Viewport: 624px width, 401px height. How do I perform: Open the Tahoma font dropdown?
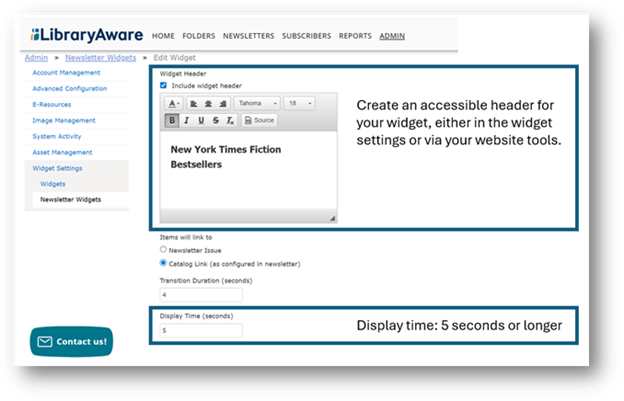pyautogui.click(x=257, y=103)
